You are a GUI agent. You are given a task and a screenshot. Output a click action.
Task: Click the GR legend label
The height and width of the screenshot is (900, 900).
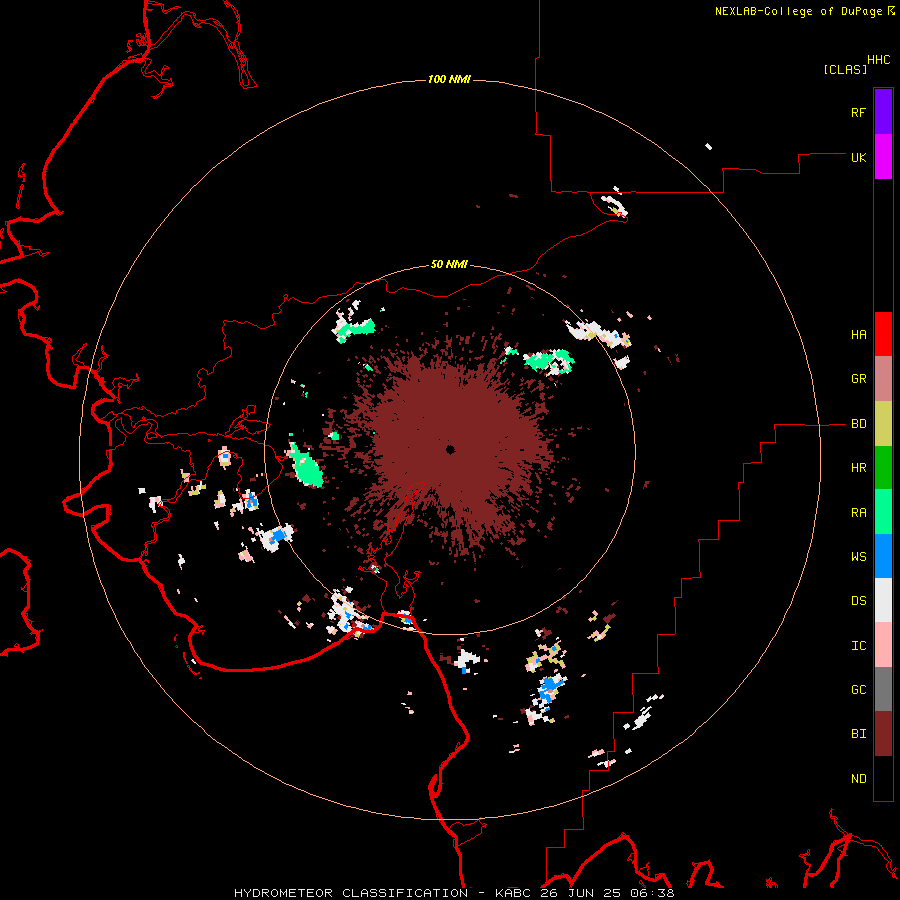858,379
